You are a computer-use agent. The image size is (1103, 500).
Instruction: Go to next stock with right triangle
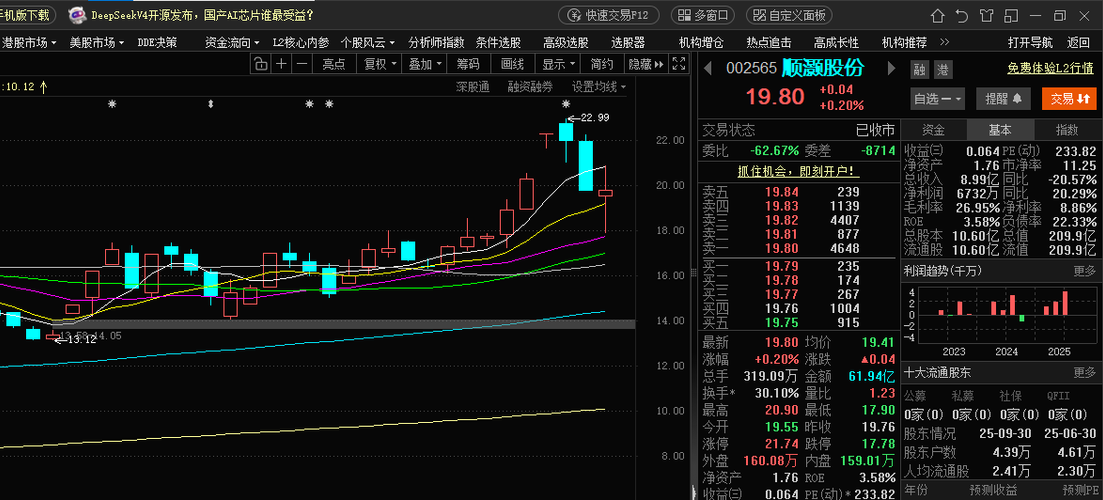pos(891,68)
